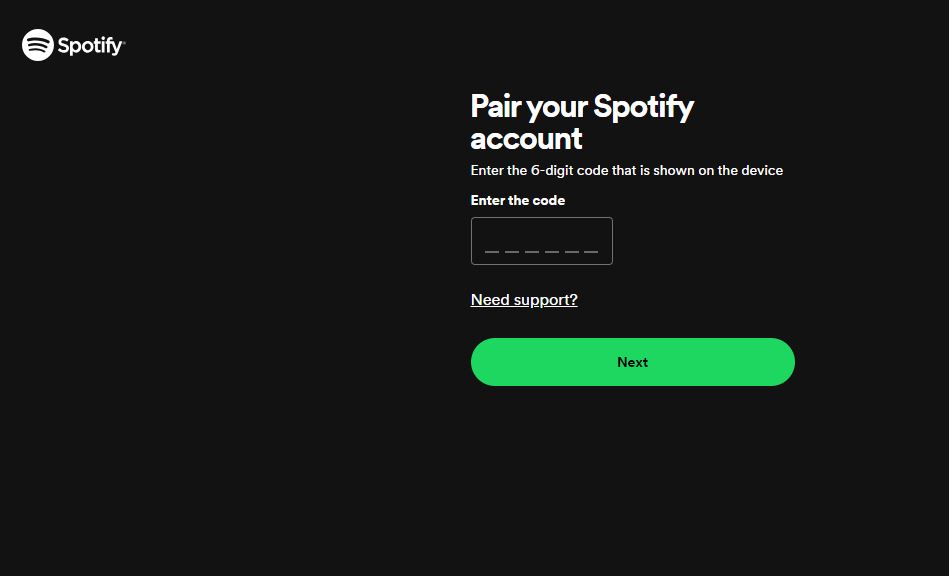The image size is (949, 576).
Task: Click the sixth digit placeholder dash
Action: (x=591, y=250)
